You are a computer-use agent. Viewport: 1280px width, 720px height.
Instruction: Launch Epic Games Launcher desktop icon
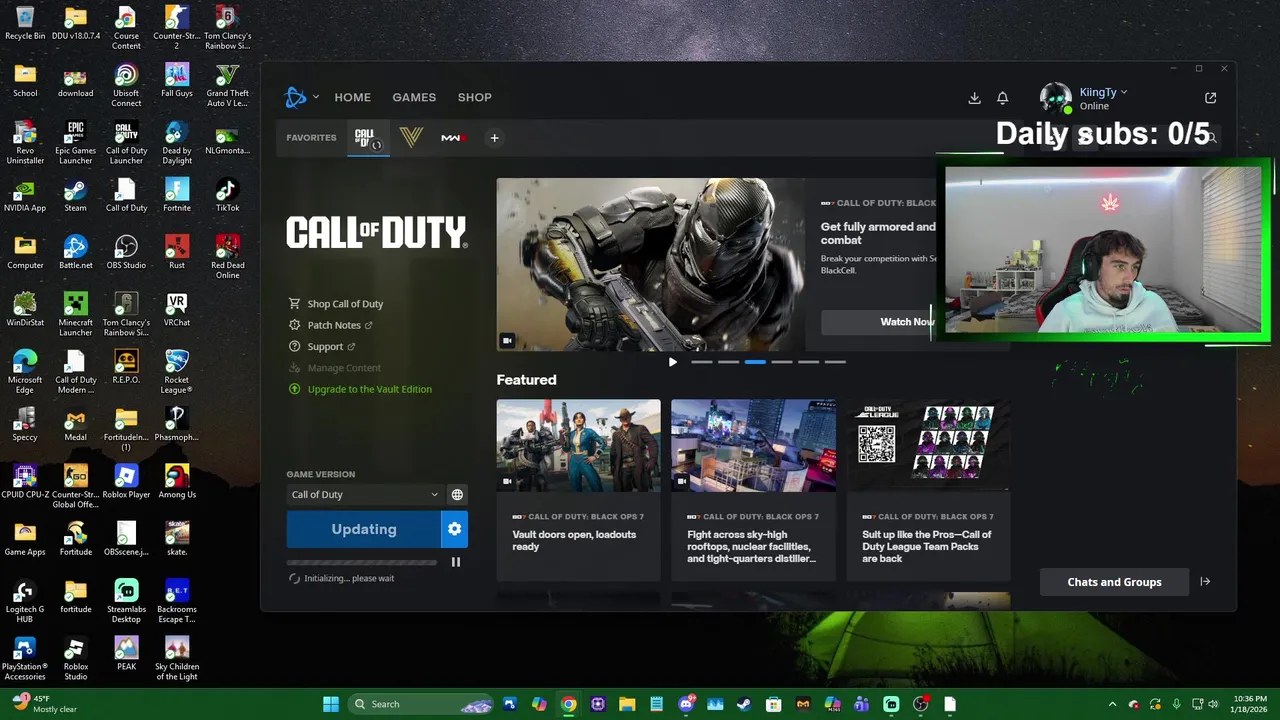tap(75, 141)
